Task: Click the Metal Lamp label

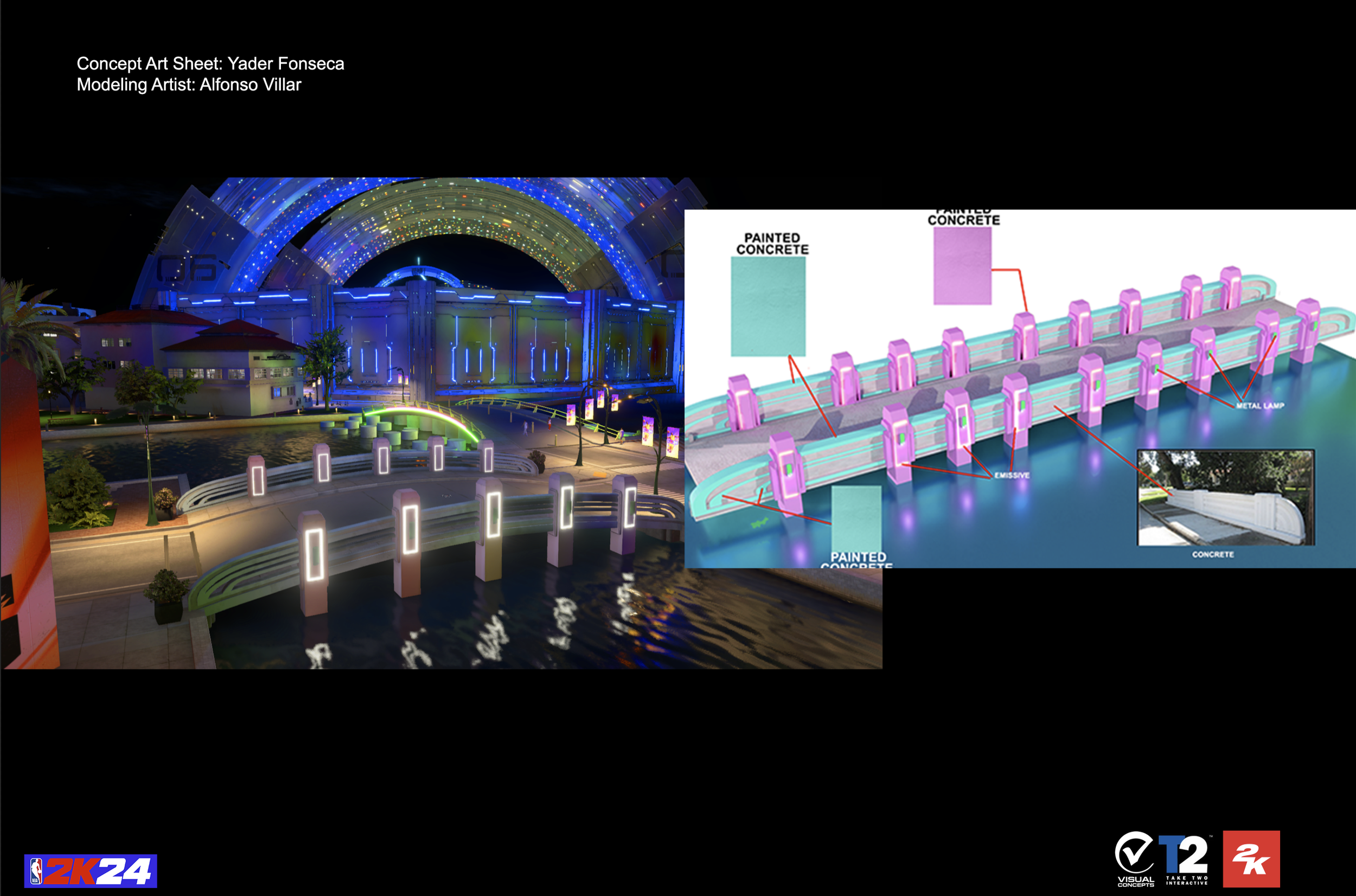Action: pyautogui.click(x=1259, y=406)
